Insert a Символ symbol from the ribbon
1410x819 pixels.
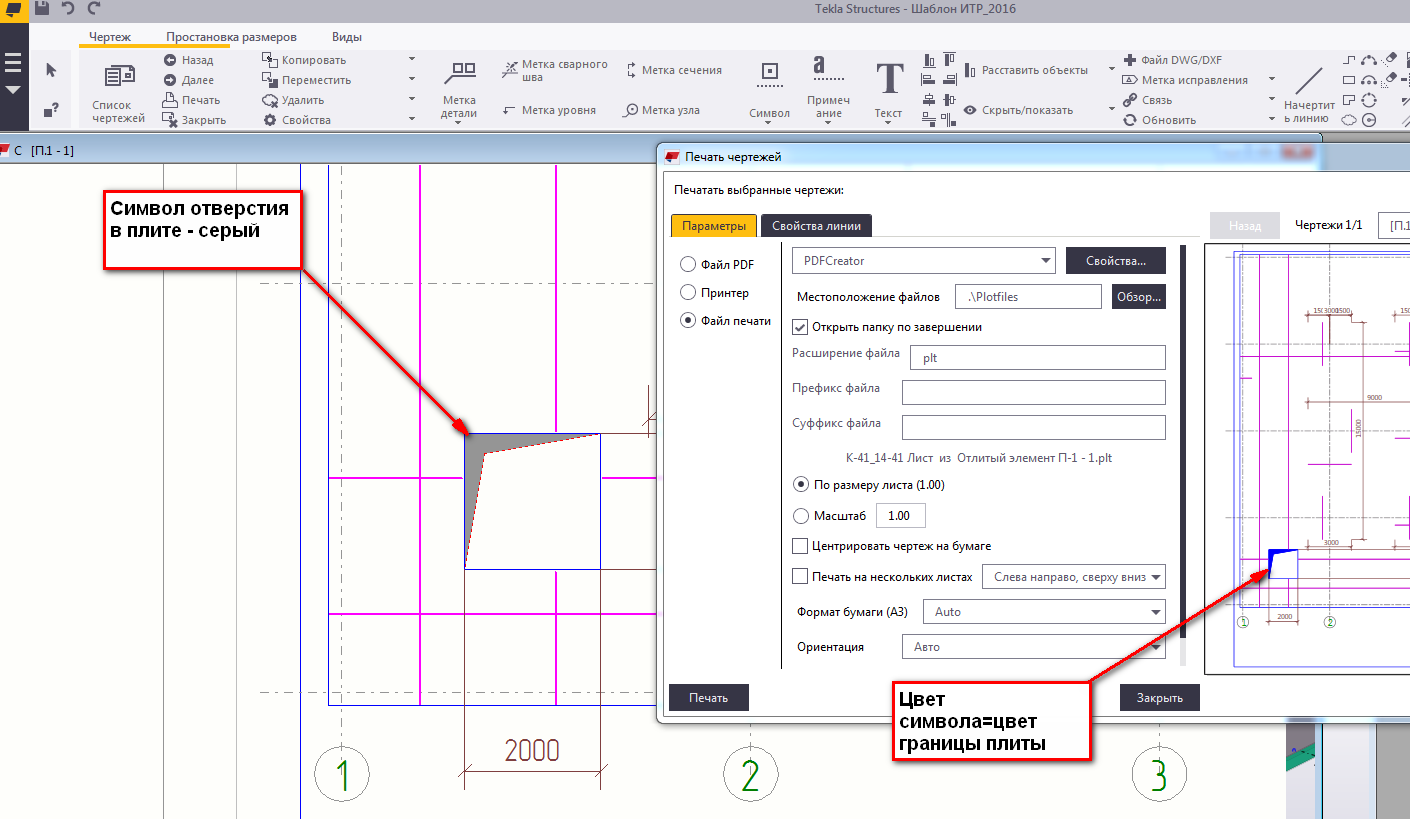coord(769,90)
